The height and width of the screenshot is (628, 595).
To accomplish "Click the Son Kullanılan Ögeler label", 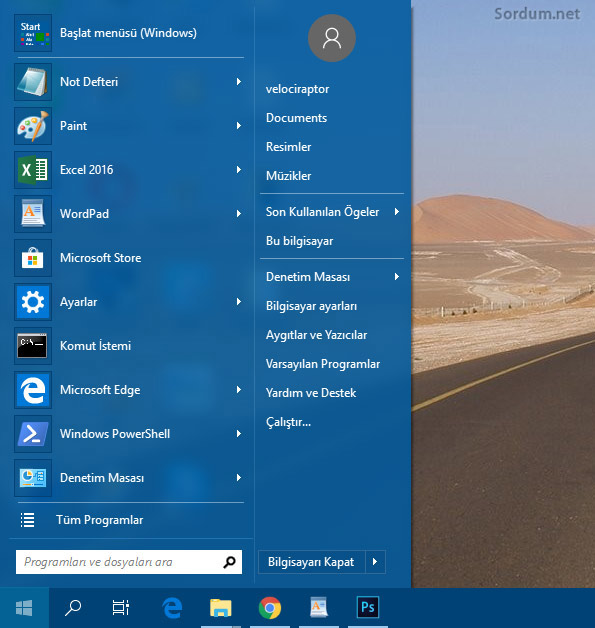I will [x=322, y=212].
